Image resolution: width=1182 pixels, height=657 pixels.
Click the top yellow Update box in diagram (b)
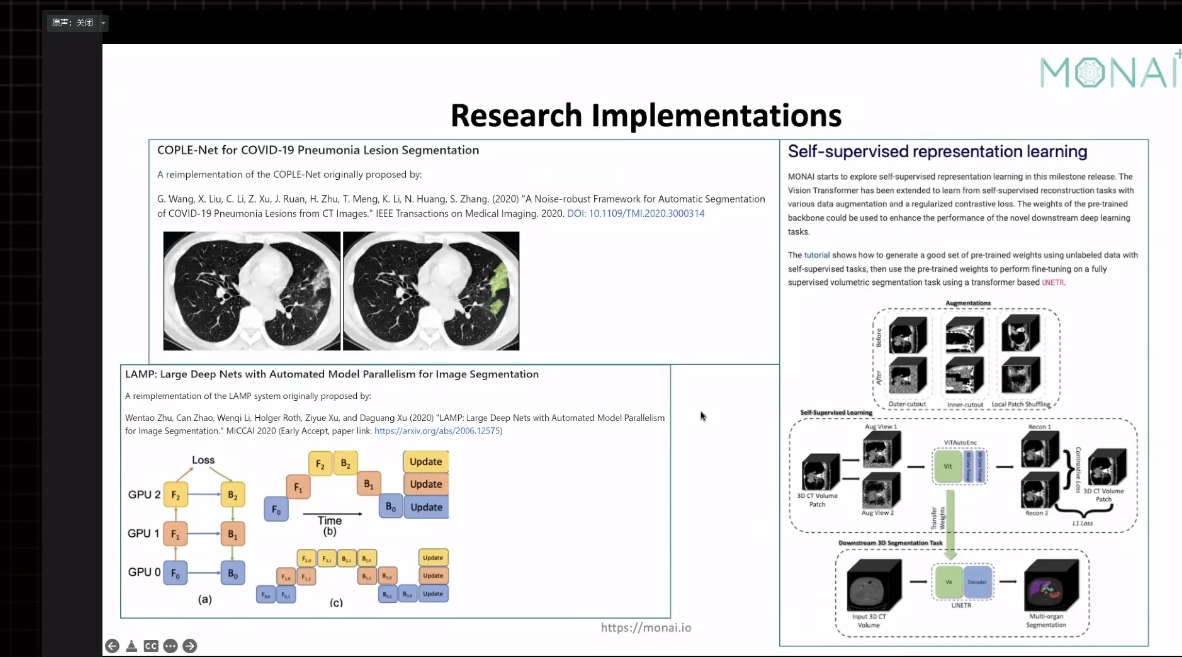point(426,461)
